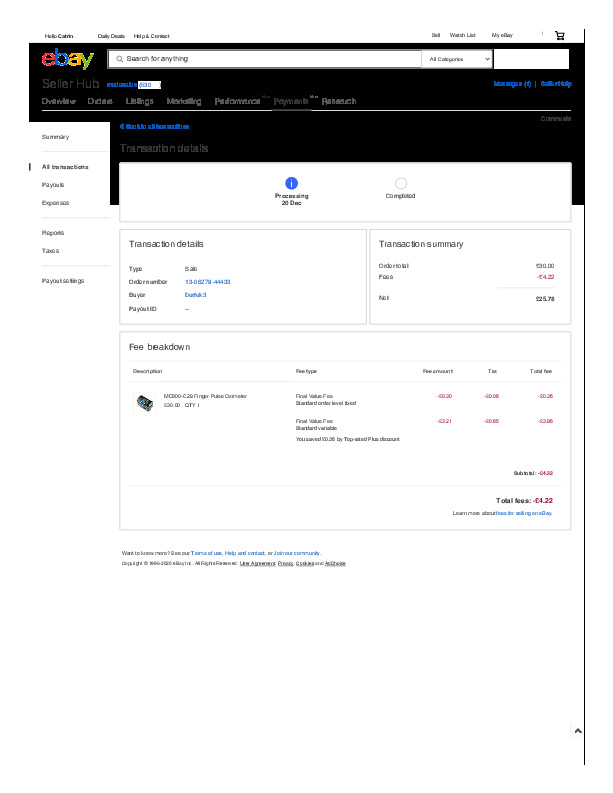Click the Terms of use link
The image size is (613, 793).
pos(206,552)
